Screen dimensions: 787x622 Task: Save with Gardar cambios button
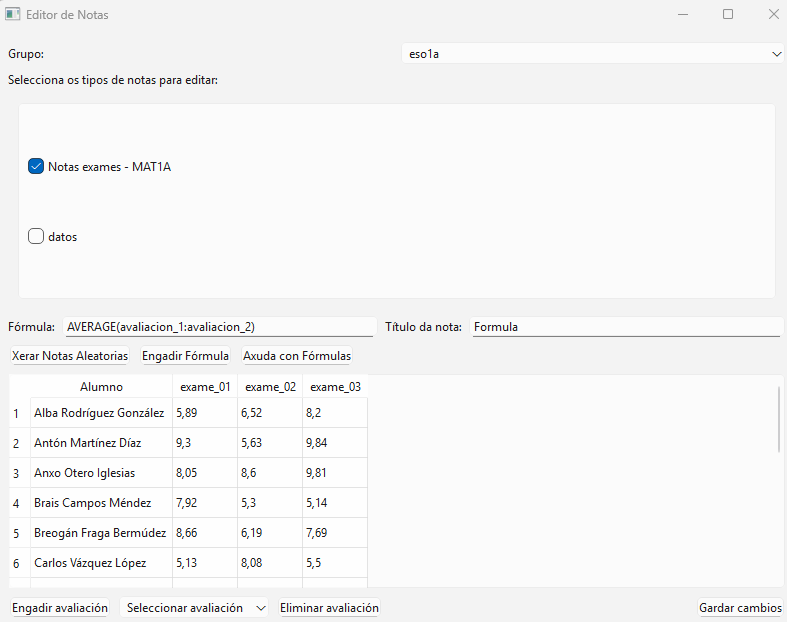point(740,608)
